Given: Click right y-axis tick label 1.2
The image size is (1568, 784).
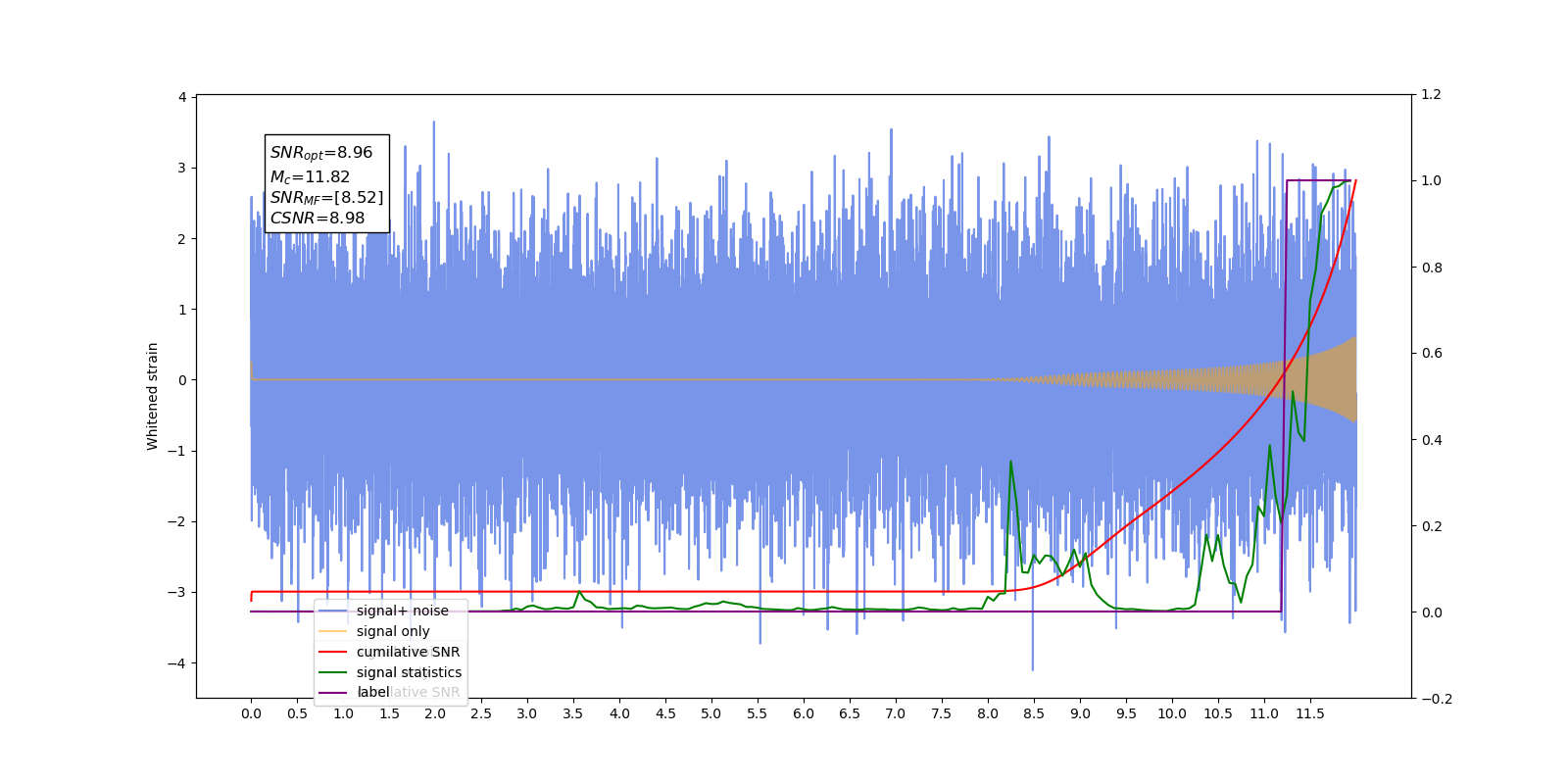Looking at the screenshot, I should tap(1431, 95).
